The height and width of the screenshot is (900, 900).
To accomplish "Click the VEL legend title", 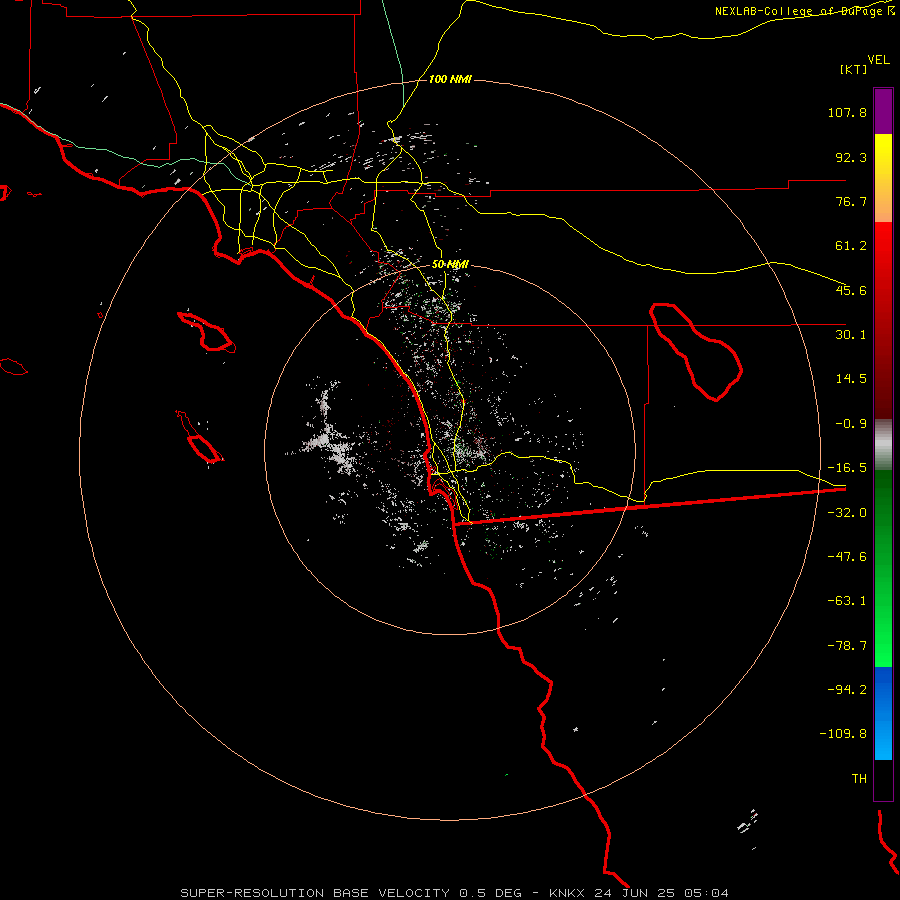I will click(x=878, y=59).
